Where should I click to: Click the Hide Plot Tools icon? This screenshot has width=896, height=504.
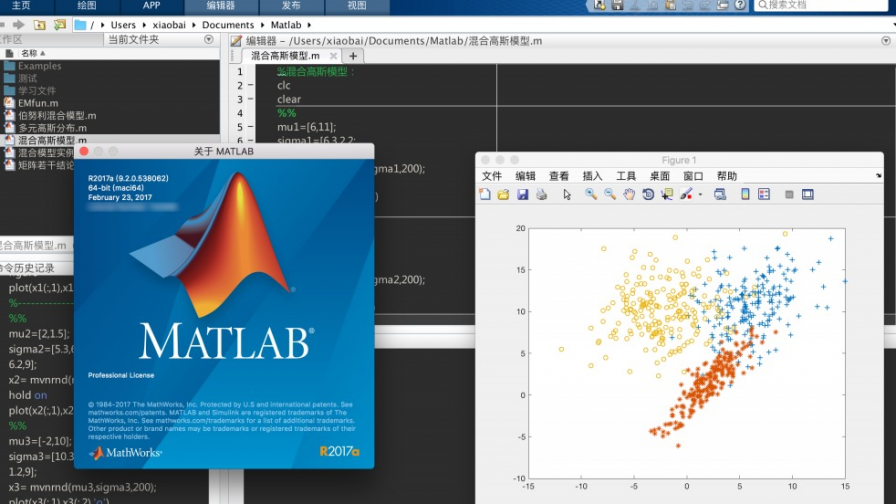(x=789, y=194)
